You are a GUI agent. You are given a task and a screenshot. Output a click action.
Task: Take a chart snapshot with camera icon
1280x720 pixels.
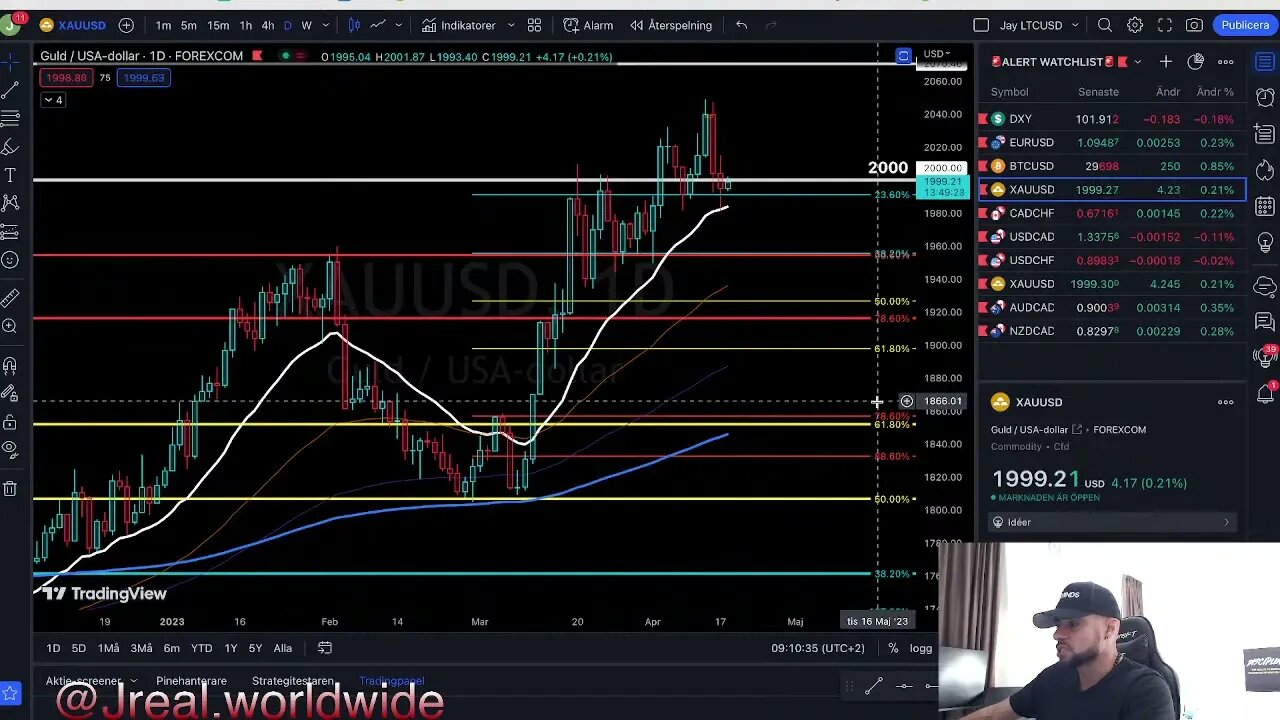(1194, 25)
